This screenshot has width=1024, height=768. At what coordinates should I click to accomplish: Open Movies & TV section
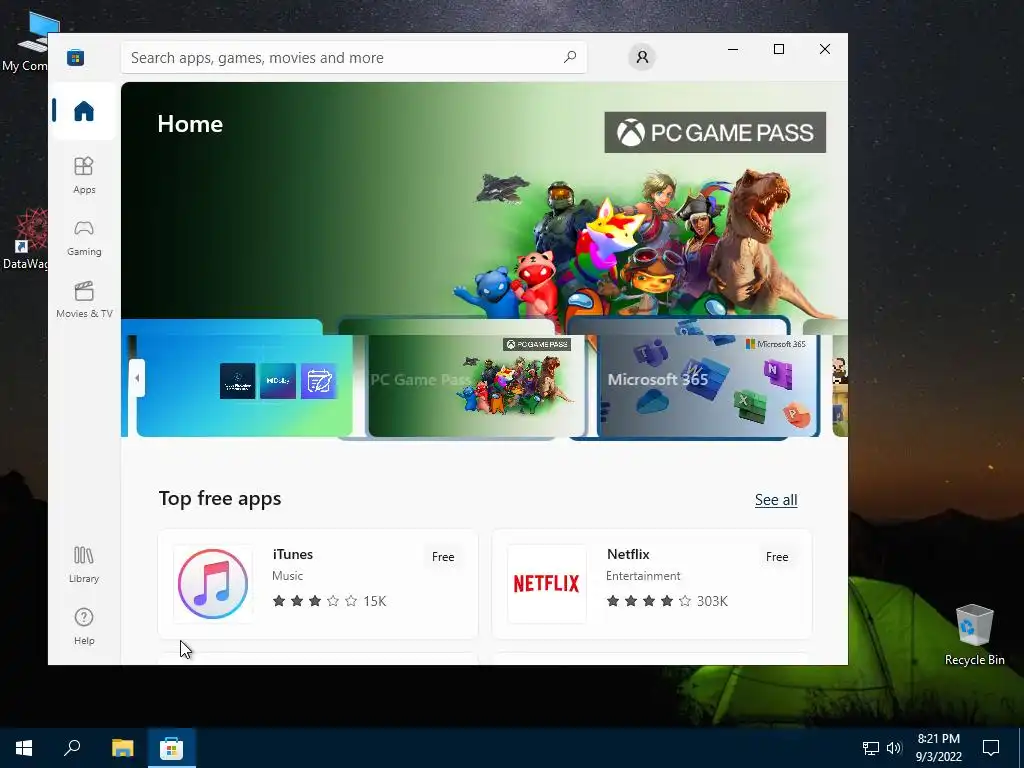pos(84,300)
